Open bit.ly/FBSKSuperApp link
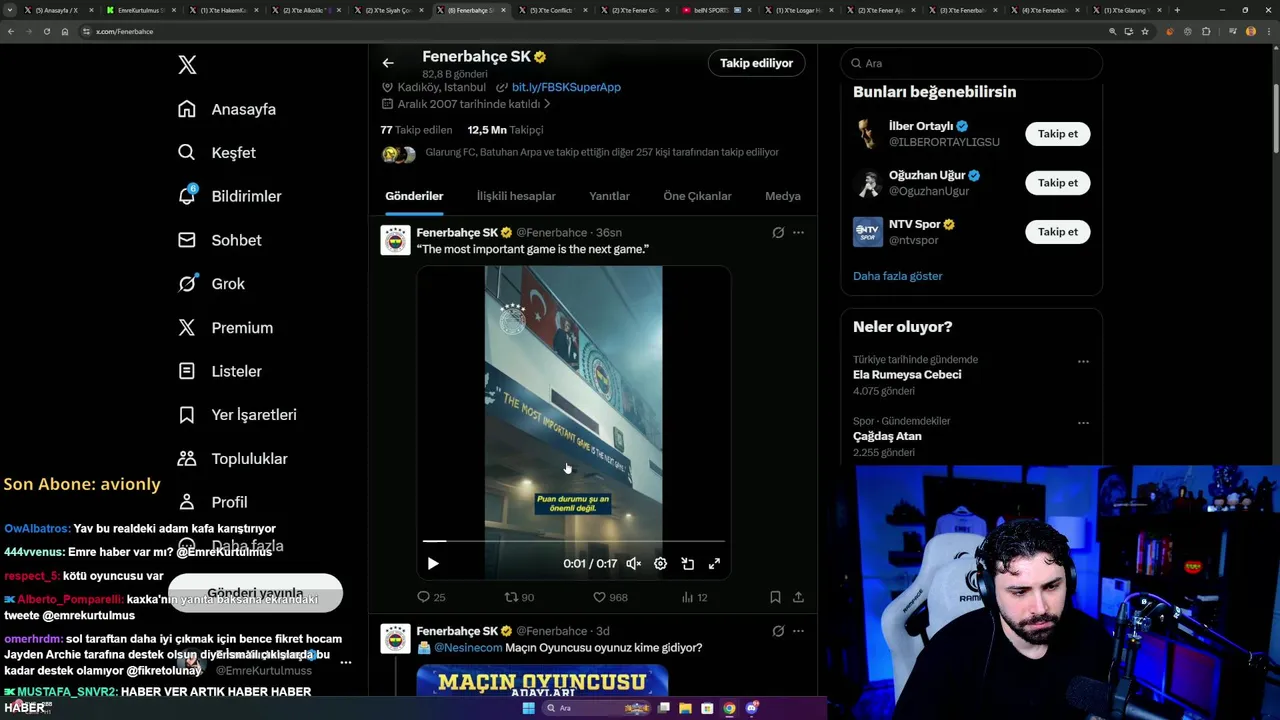The image size is (1280, 720). click(x=566, y=87)
